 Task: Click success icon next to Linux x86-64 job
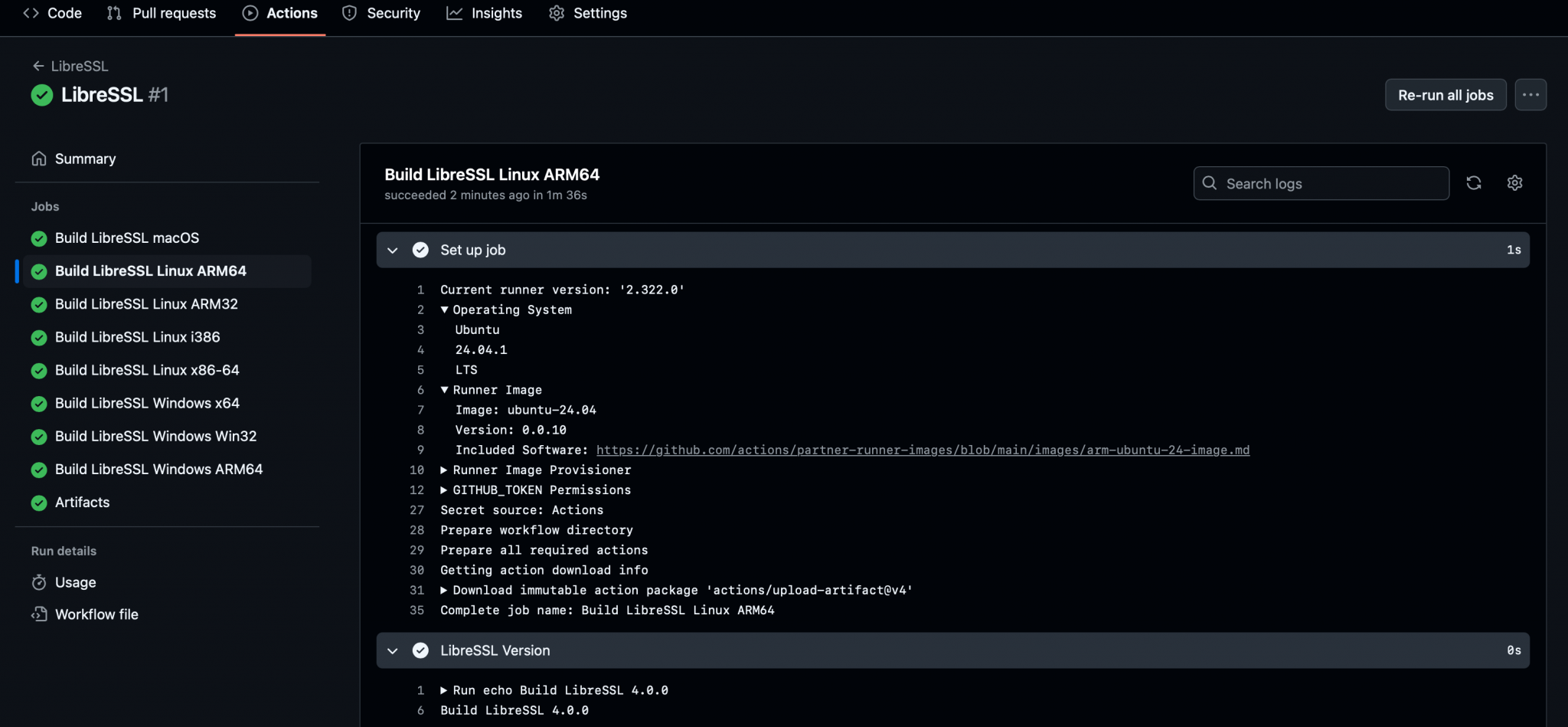(x=39, y=370)
